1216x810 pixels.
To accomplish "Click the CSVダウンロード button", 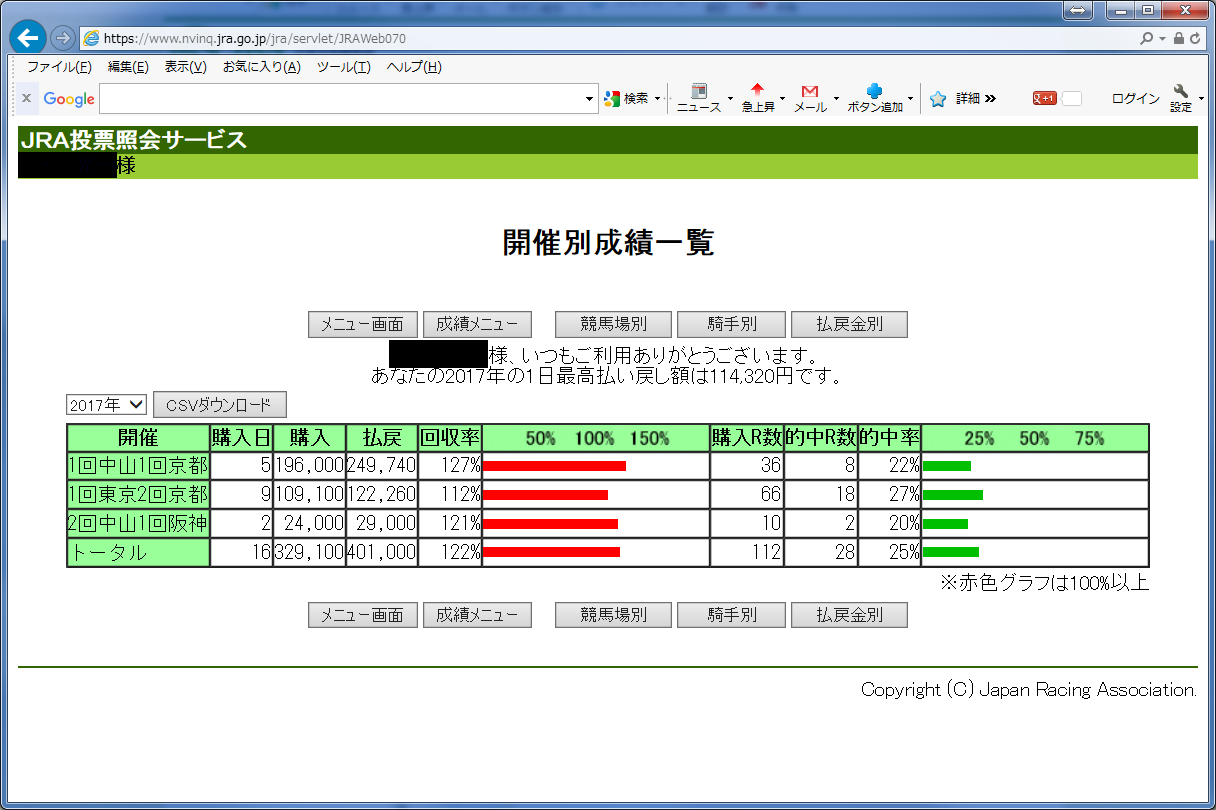I will pos(220,405).
